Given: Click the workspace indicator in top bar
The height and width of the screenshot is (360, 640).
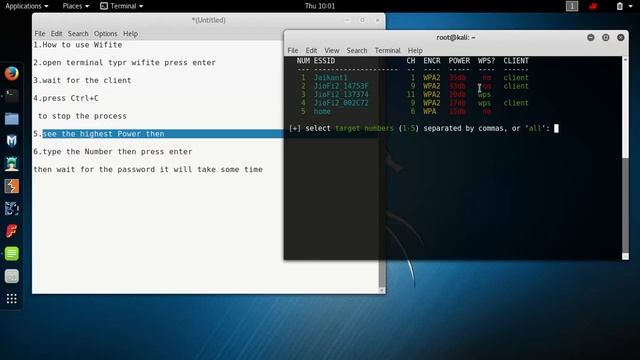Looking at the screenshot, I should [x=572, y=6].
